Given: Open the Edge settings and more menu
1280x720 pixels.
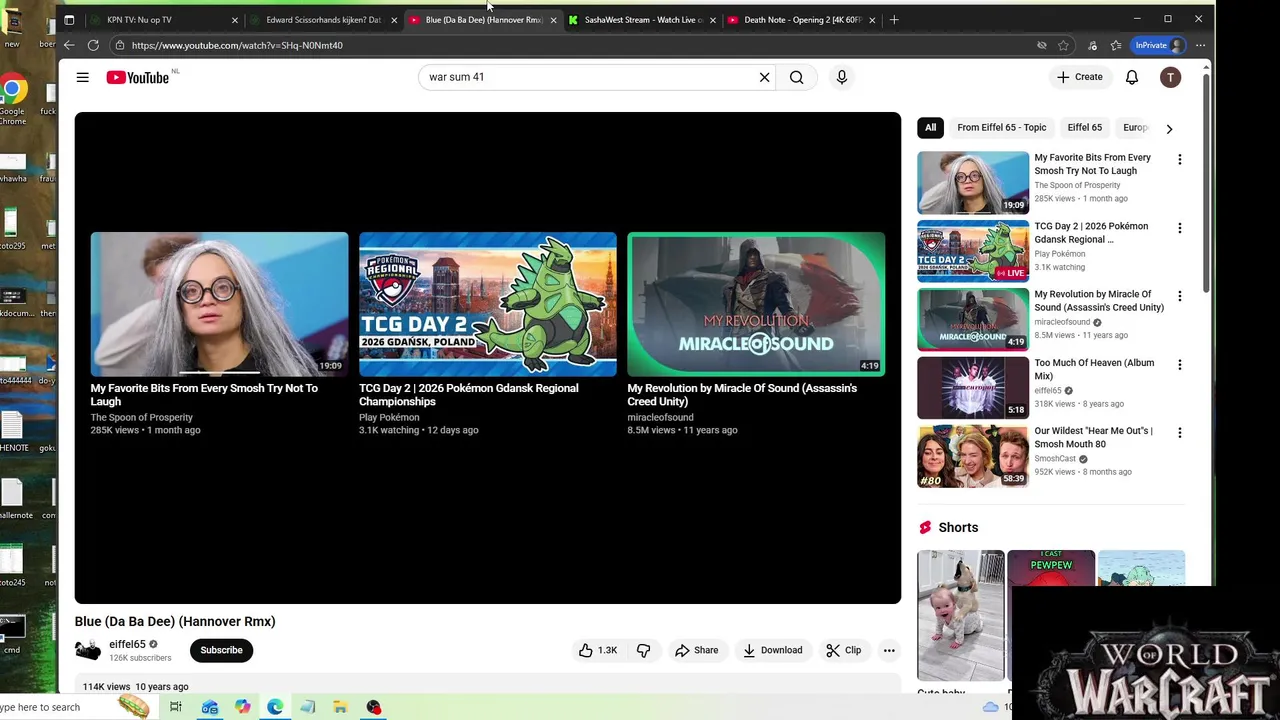Looking at the screenshot, I should [x=1200, y=45].
